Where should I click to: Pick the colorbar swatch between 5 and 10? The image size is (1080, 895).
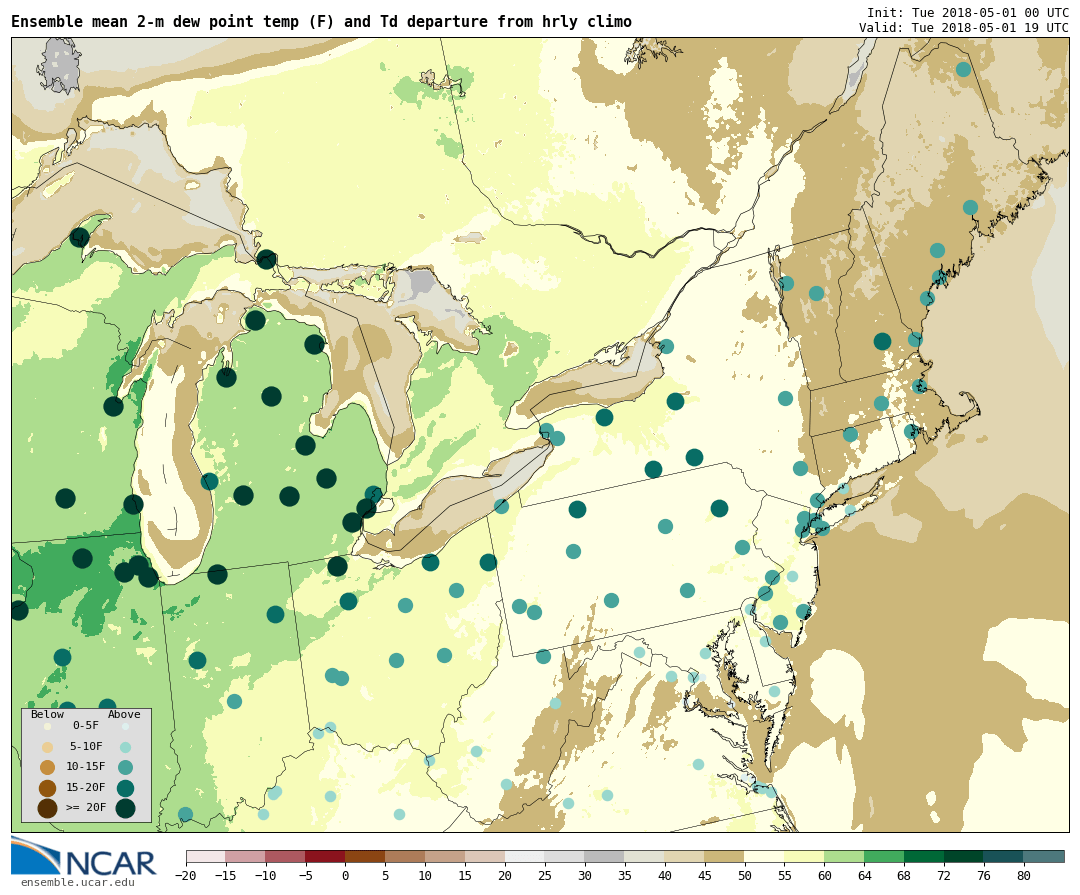point(405,856)
